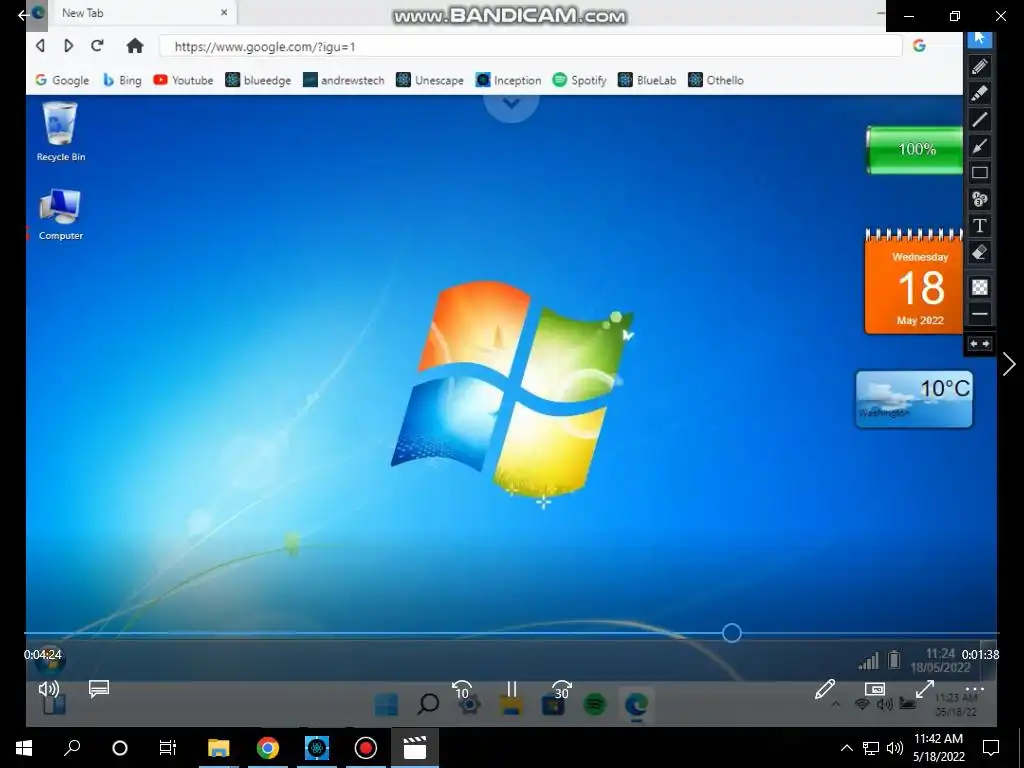Select the arrow drawing tool
This screenshot has width=1024, height=768.
point(980,146)
